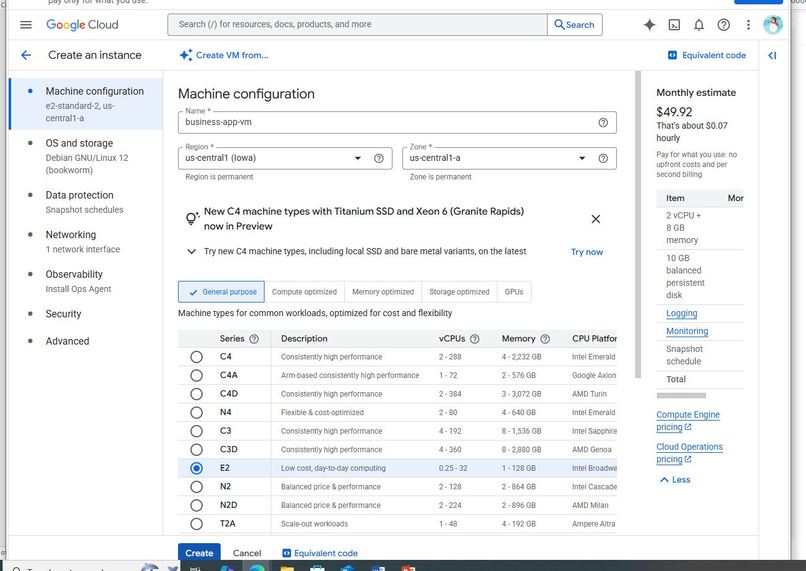The image size is (806, 571).
Task: Click Equivalent code at top right
Action: [x=706, y=55]
